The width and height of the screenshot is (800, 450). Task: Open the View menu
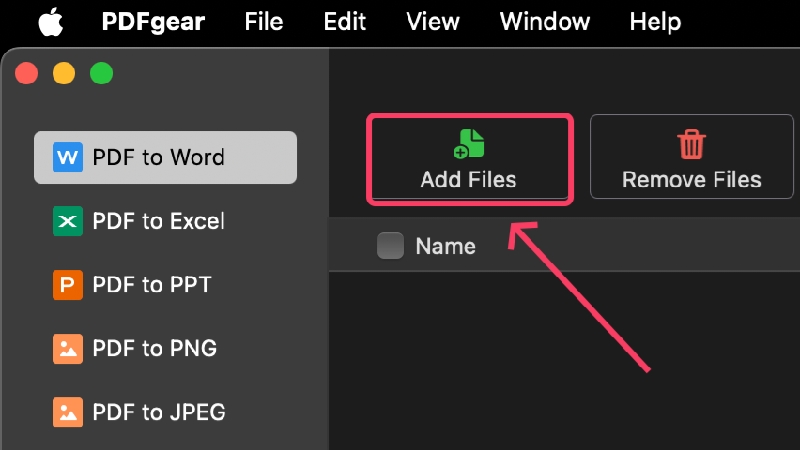click(433, 22)
